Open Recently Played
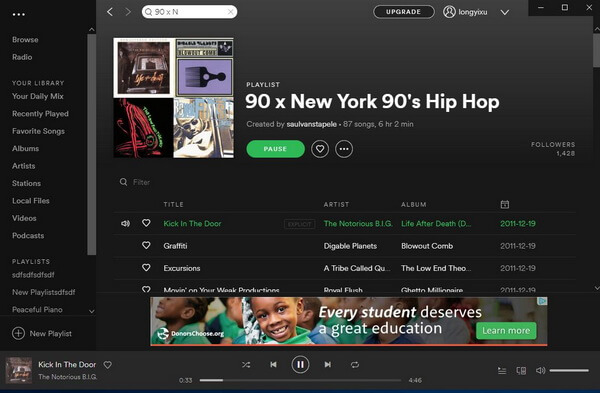The image size is (600, 393). click(x=40, y=114)
